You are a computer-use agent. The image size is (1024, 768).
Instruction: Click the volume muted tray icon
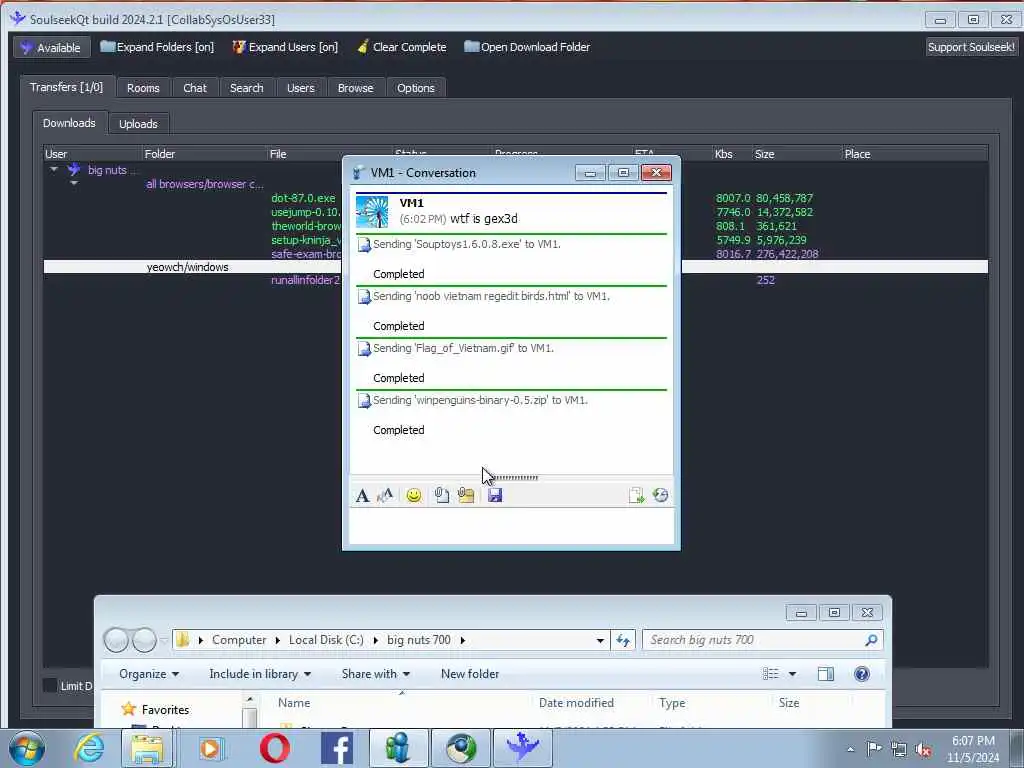point(923,750)
